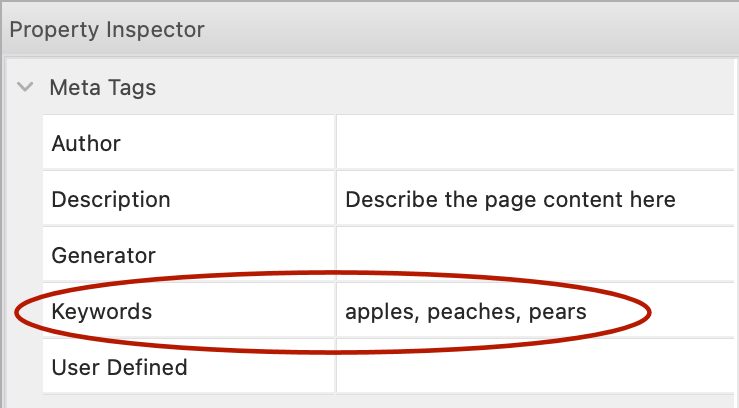739x408 pixels.
Task: Click the empty Generator value field
Action: point(535,255)
